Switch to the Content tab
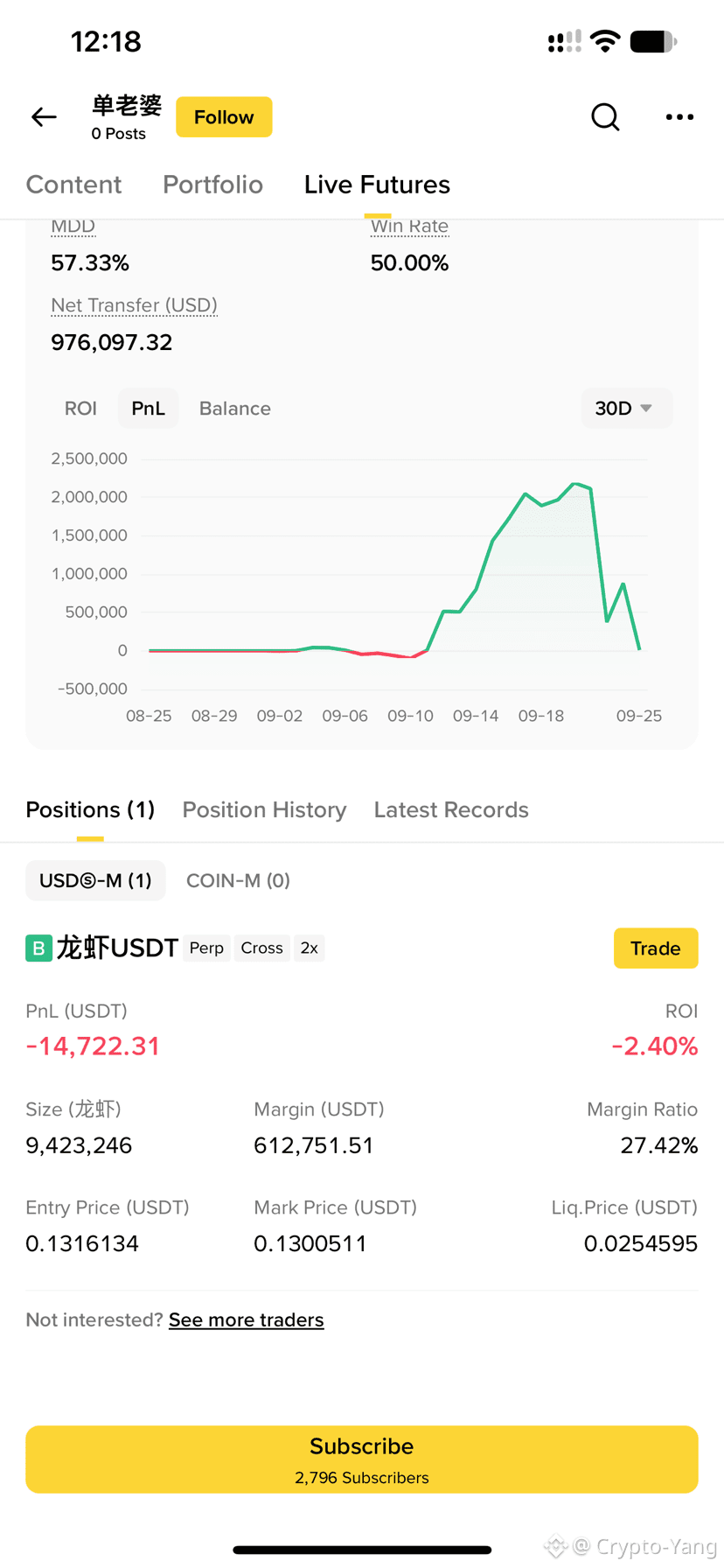Screen dimensions: 724x1568 [x=73, y=185]
